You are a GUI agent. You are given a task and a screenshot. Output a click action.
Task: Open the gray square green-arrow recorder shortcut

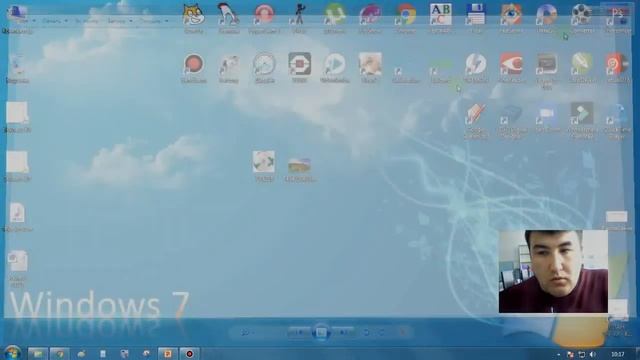581,113
